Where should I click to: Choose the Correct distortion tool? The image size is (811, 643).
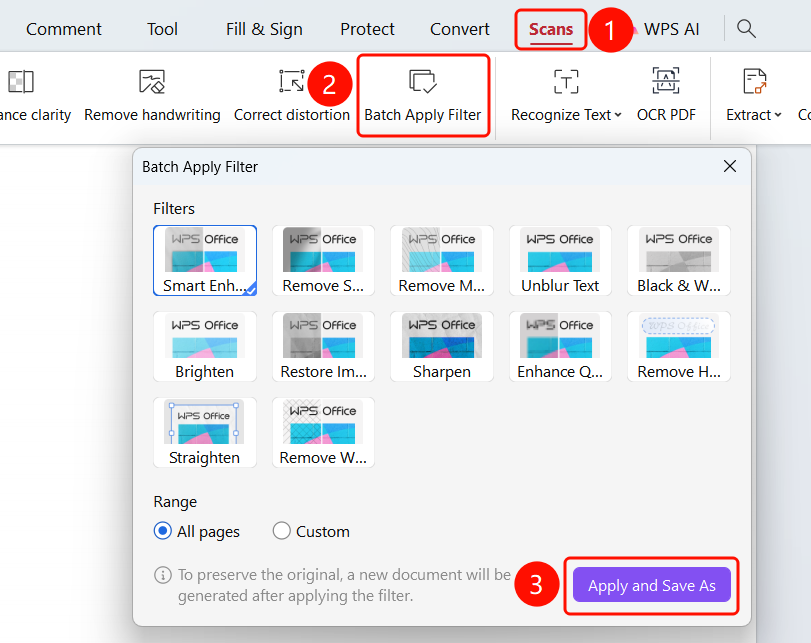(292, 96)
